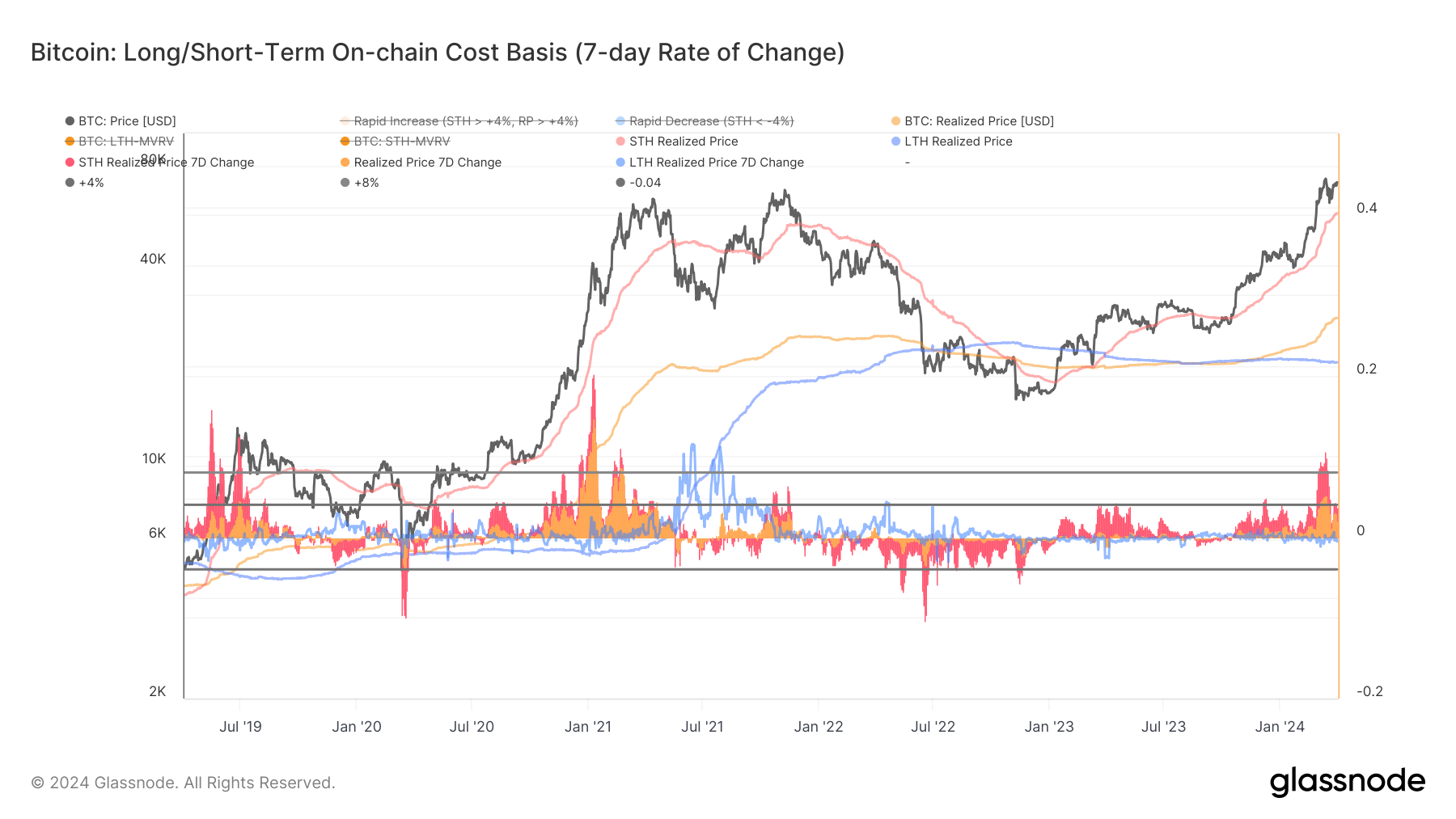The width and height of the screenshot is (1456, 819).
Task: Click the +4% legend marker dot
Action: [70, 183]
